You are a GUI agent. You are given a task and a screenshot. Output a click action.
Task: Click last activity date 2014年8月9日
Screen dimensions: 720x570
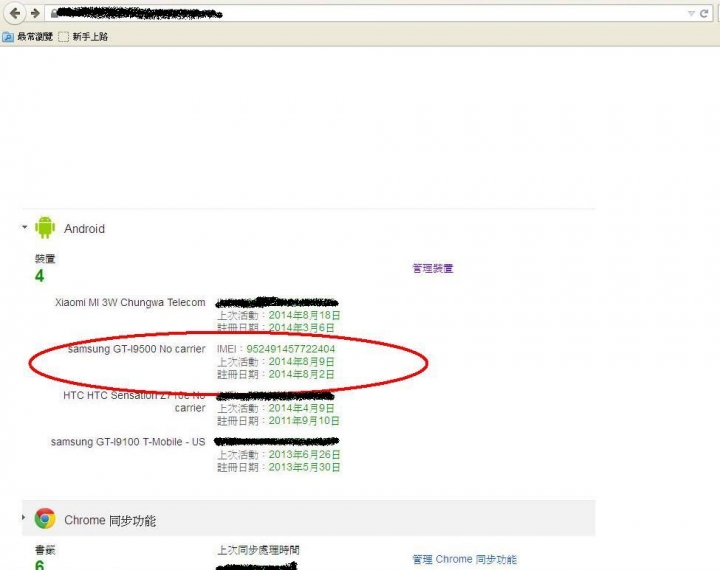(301, 362)
